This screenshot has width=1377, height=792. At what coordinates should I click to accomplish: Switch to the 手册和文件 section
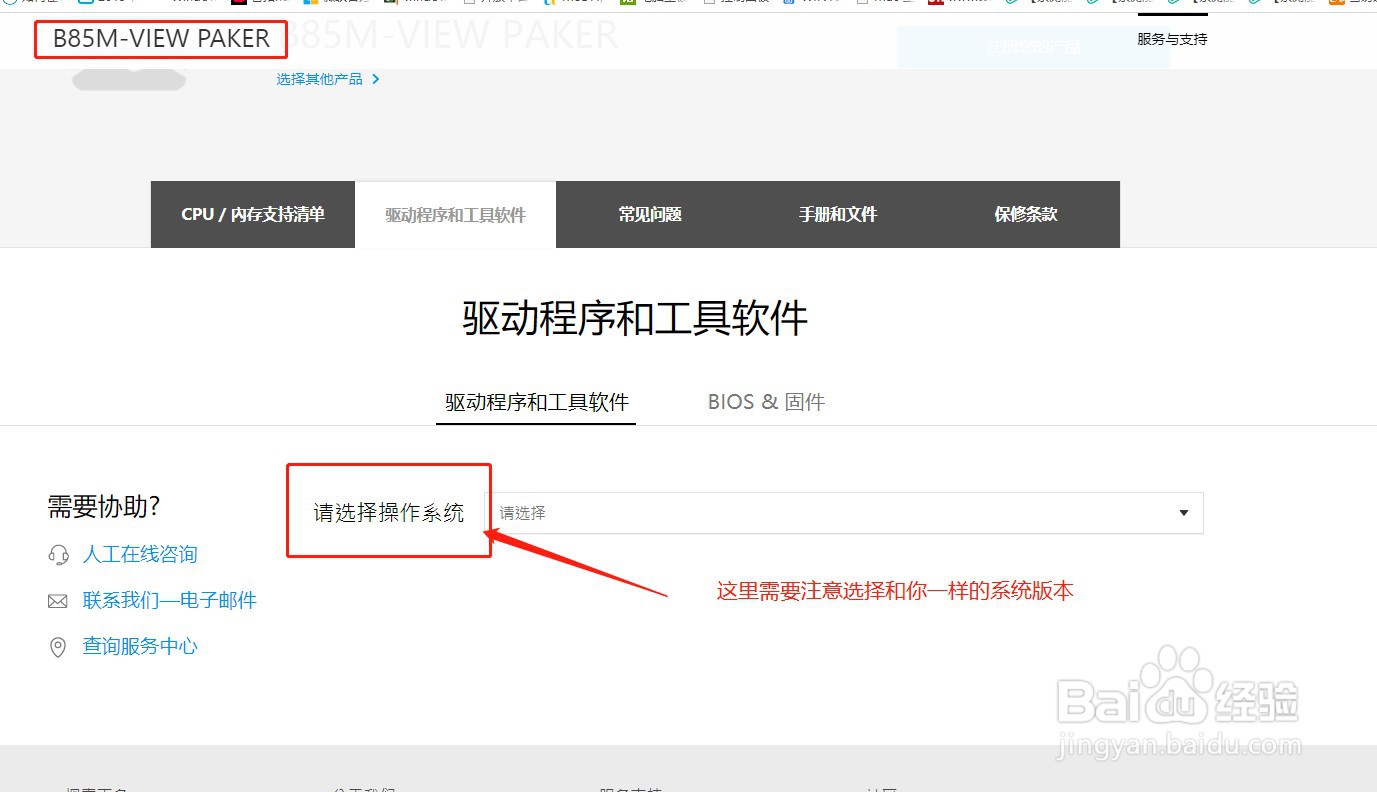coord(837,214)
